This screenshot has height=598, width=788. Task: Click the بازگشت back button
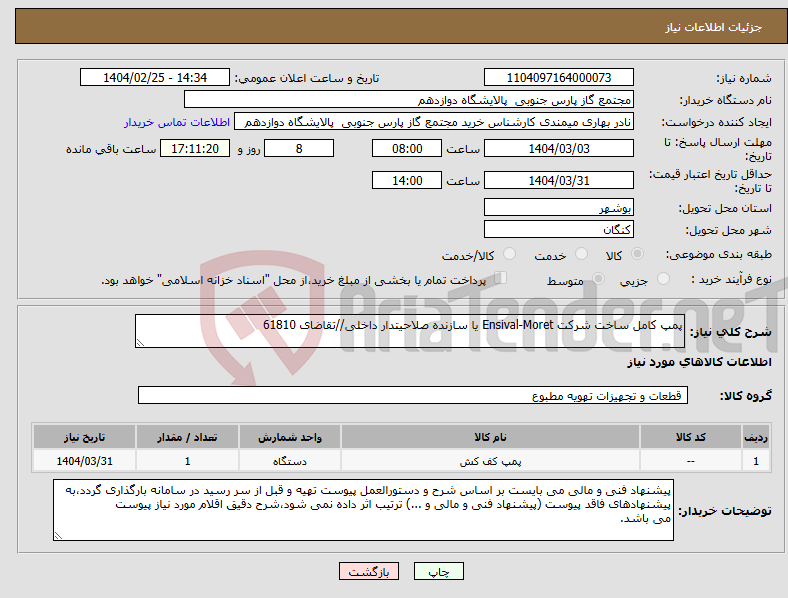pyautogui.click(x=369, y=571)
